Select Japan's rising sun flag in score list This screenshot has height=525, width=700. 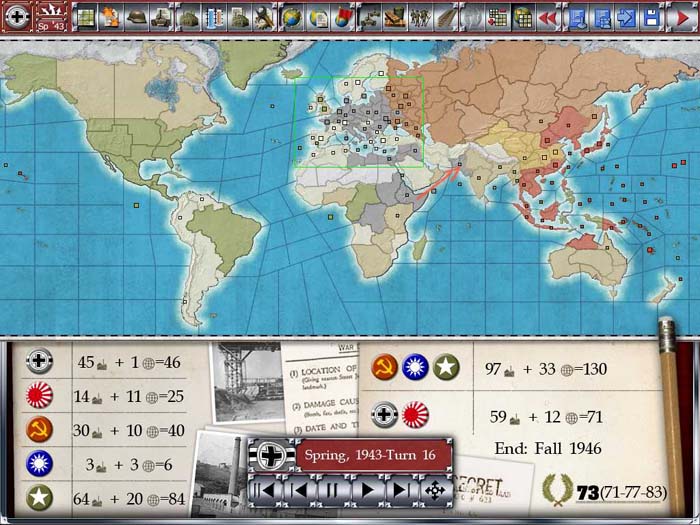click(39, 395)
